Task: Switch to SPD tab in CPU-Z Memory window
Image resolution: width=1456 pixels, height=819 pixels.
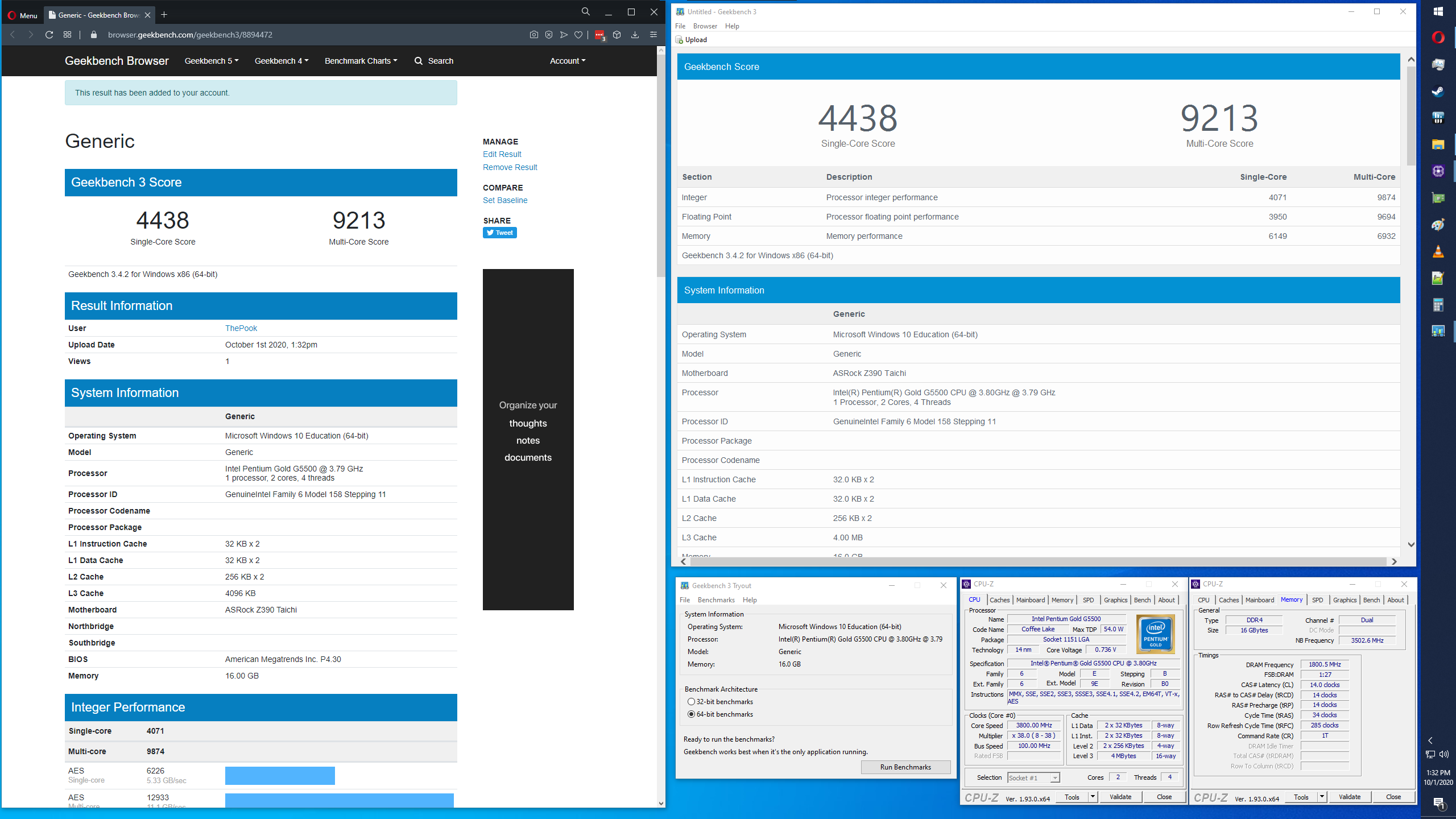Action: tap(1318, 600)
